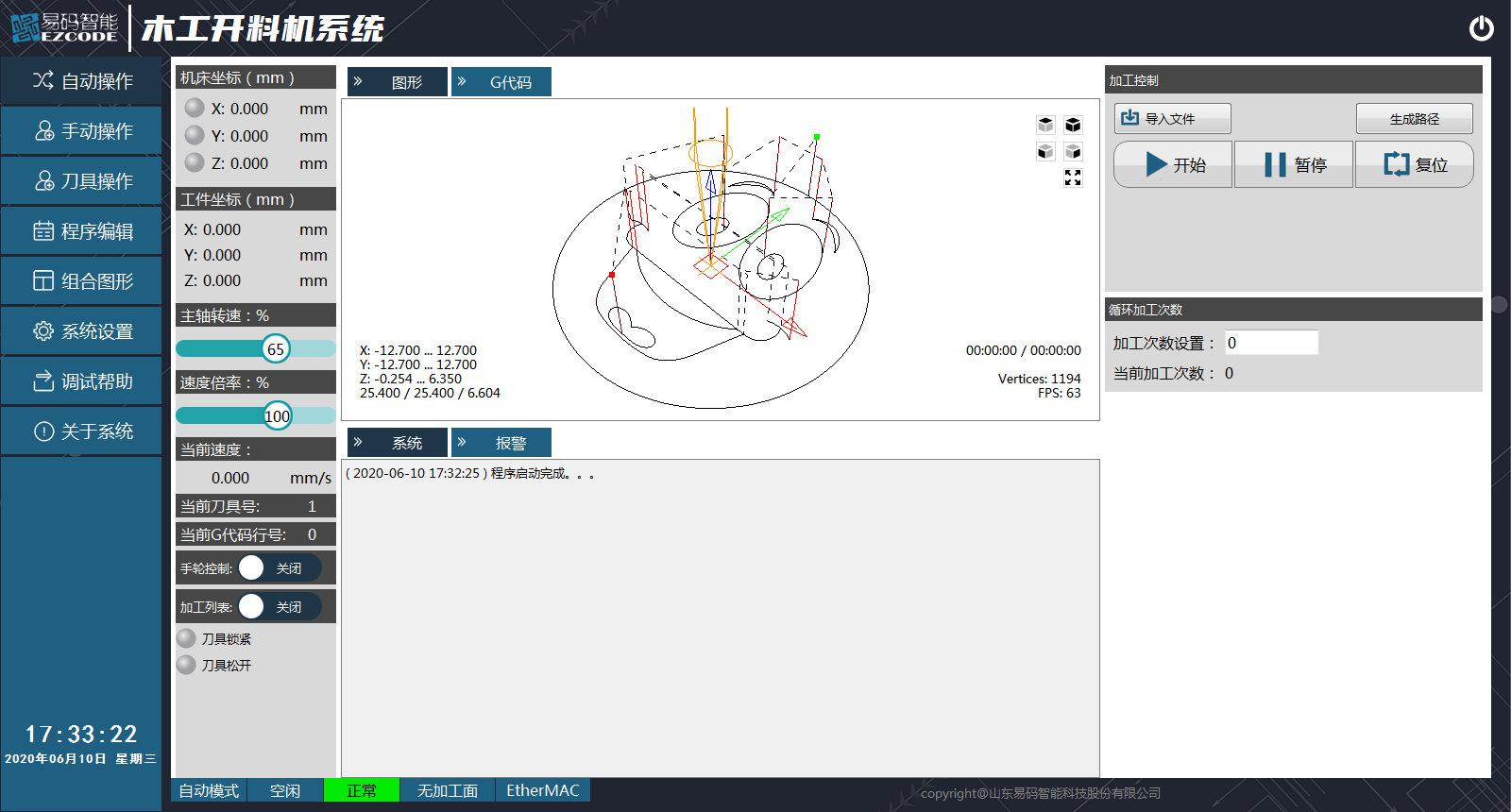The height and width of the screenshot is (812, 1511).
Task: Toggle the 手轮控制 switch
Action: pos(279,568)
